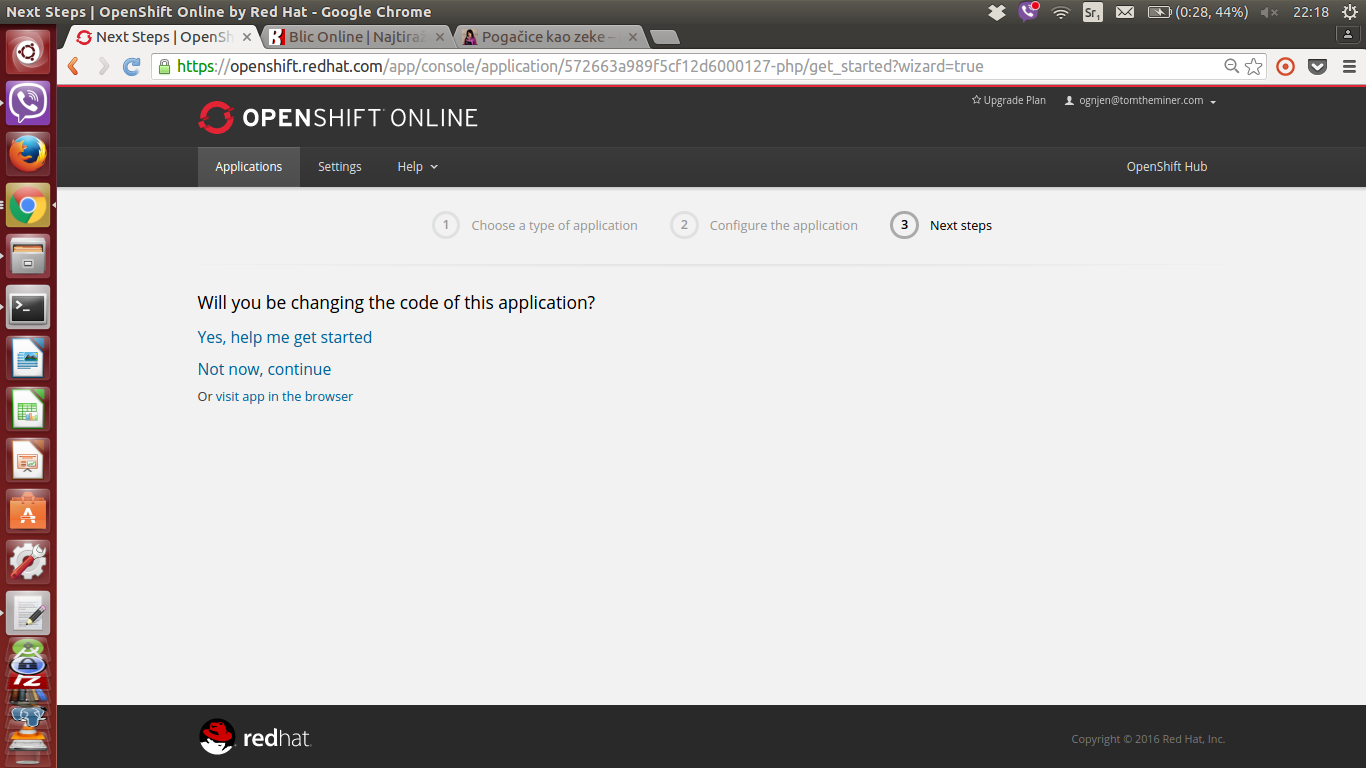1366x768 pixels.
Task: Bookmark this page with the star
Action: (x=1254, y=67)
